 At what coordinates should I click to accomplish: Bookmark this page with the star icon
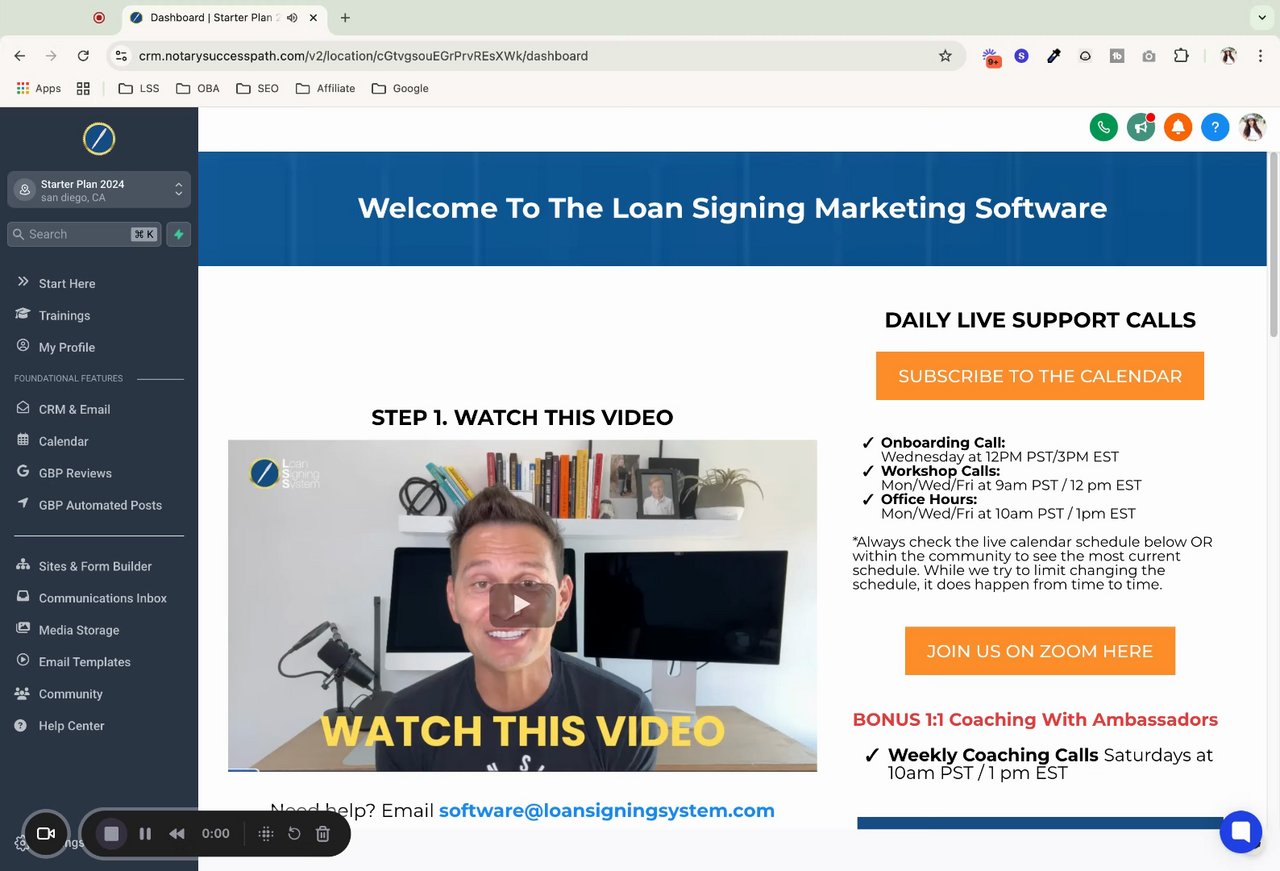[x=945, y=56]
